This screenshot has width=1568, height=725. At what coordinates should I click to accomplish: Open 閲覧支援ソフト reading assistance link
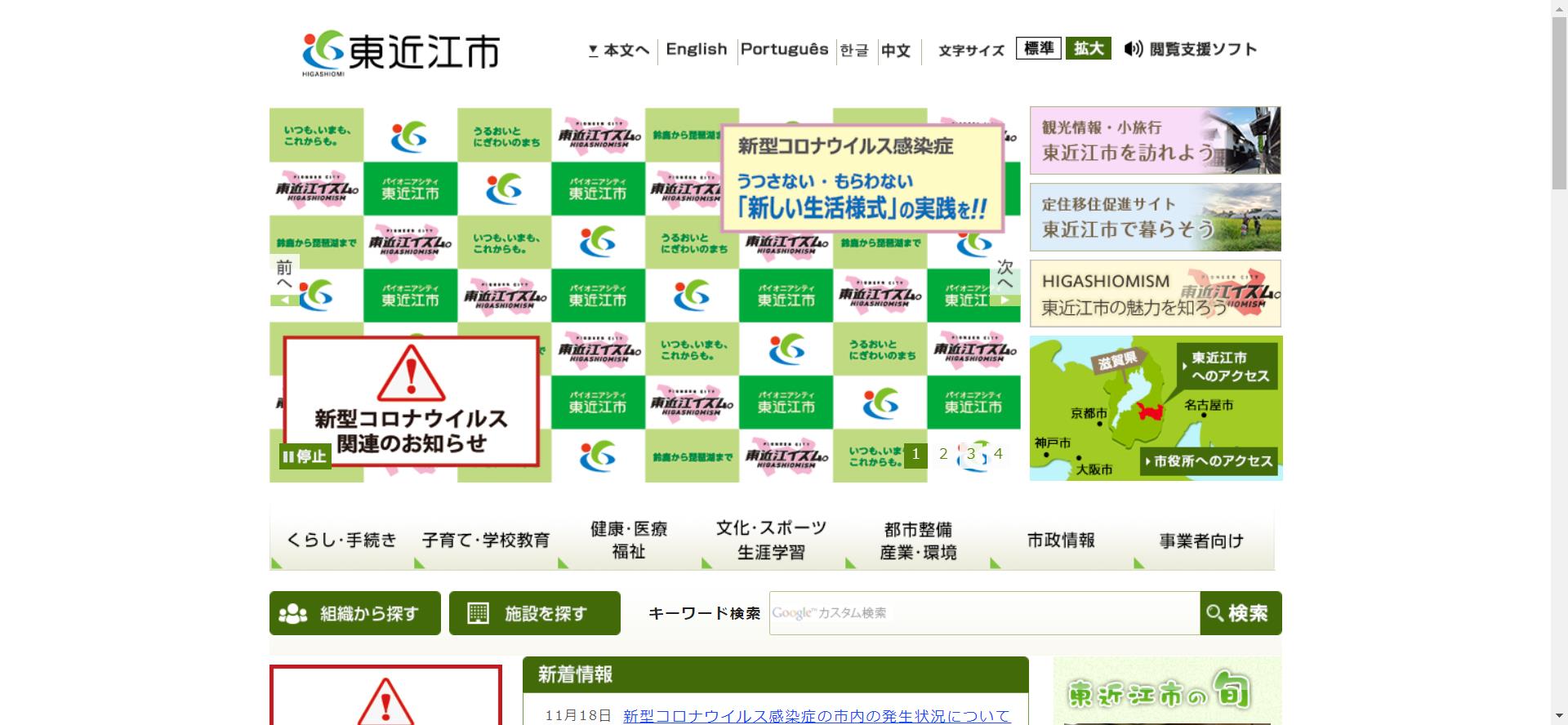click(x=1191, y=49)
